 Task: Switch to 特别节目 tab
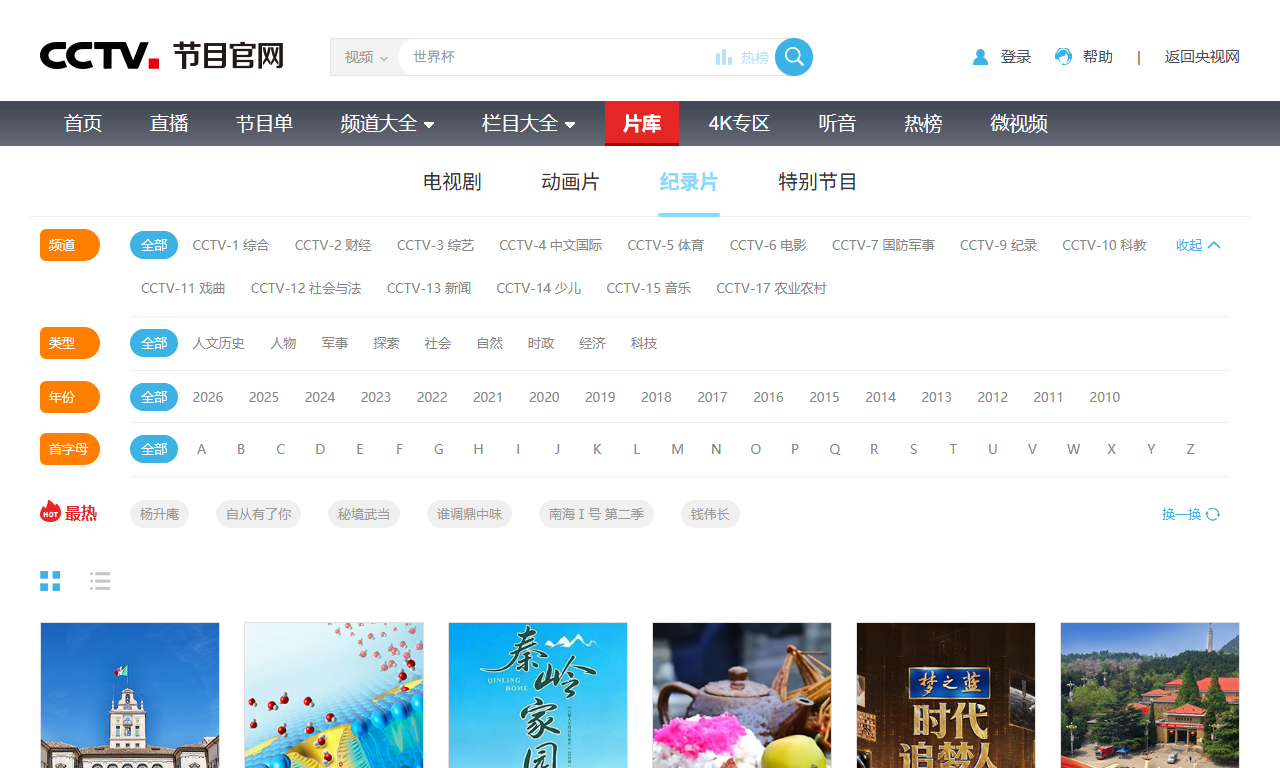pyautogui.click(x=818, y=182)
